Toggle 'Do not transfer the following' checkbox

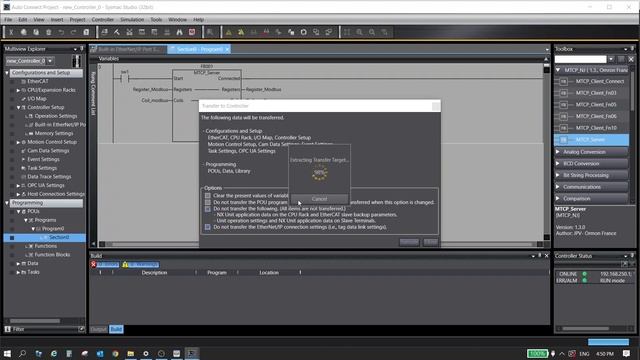(x=208, y=209)
